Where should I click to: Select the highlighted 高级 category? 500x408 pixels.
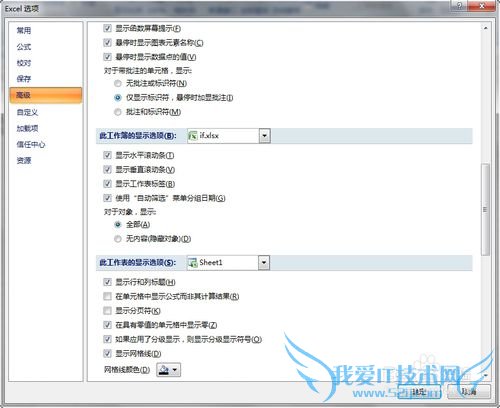pyautogui.click(x=46, y=95)
